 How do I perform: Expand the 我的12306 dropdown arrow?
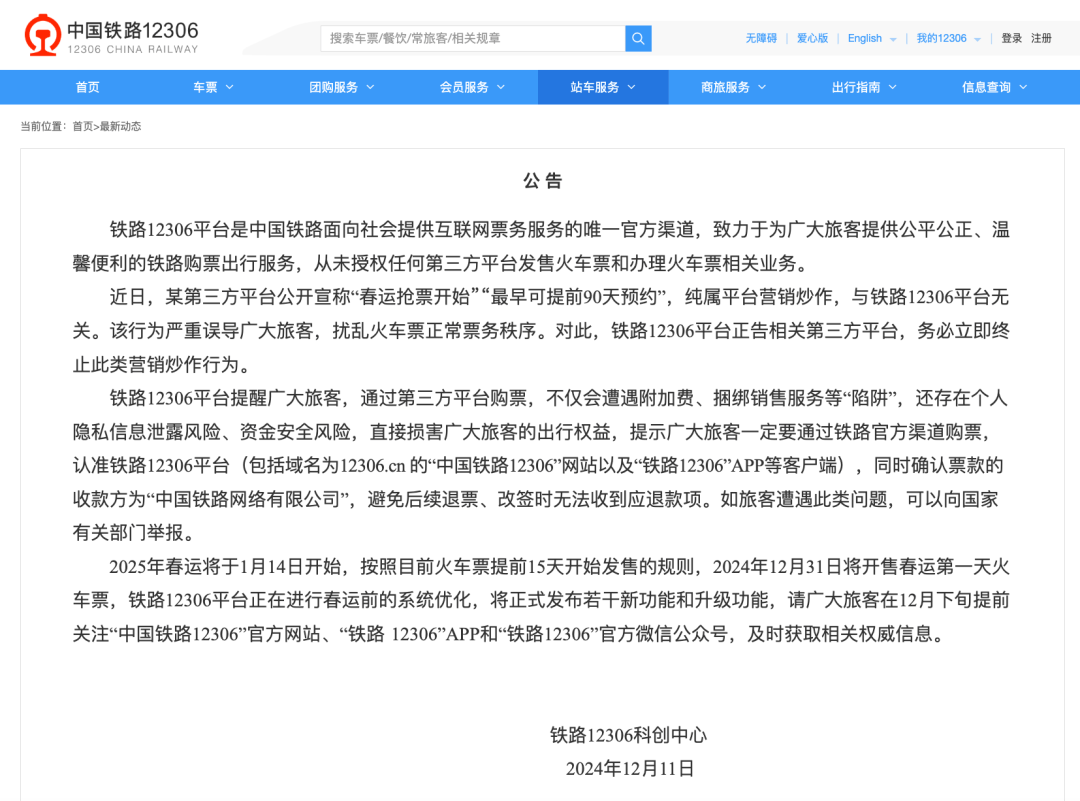point(977,39)
